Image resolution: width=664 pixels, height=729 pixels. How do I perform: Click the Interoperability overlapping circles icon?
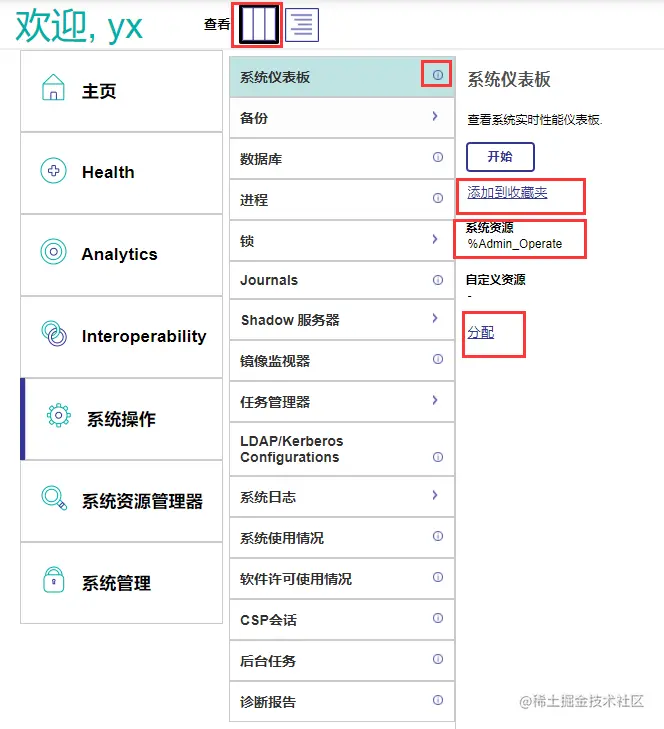pos(53,334)
